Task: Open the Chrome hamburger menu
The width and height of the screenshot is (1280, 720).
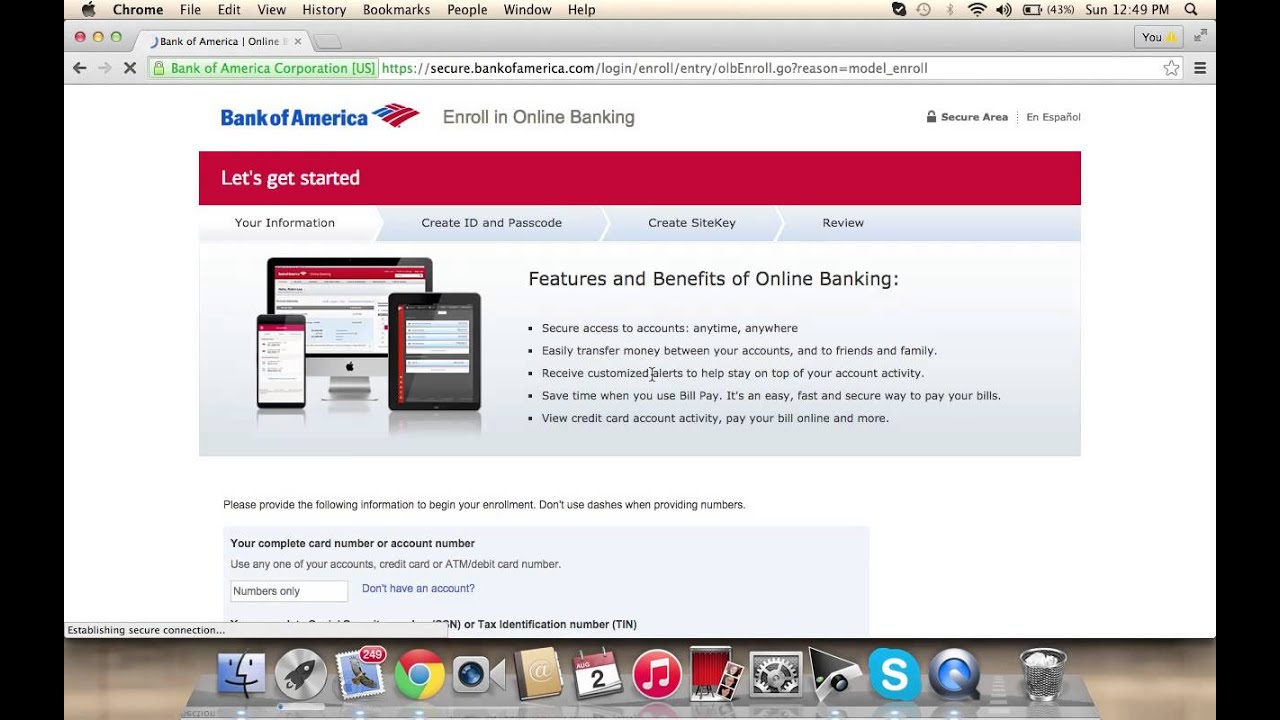Action: [1200, 68]
